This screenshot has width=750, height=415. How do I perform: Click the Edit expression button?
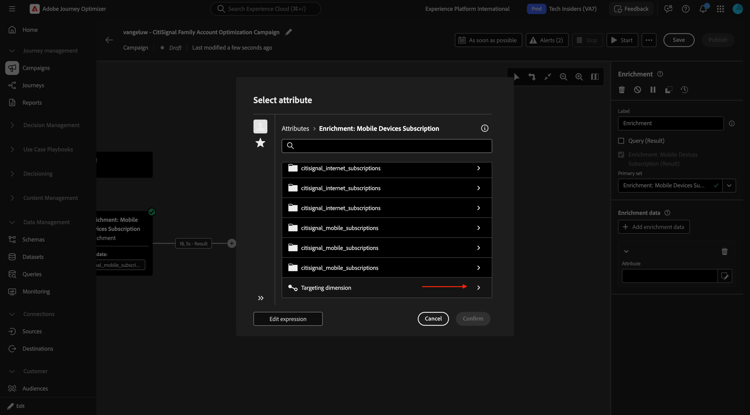(x=288, y=319)
